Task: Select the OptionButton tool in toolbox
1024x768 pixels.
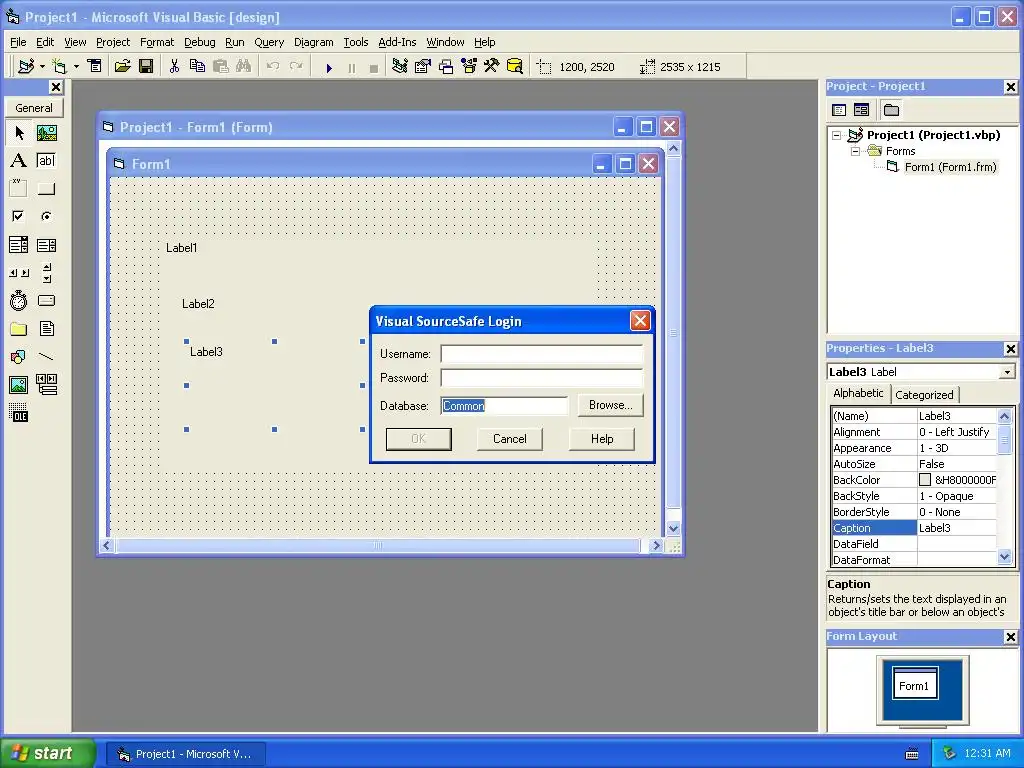Action: [x=46, y=216]
